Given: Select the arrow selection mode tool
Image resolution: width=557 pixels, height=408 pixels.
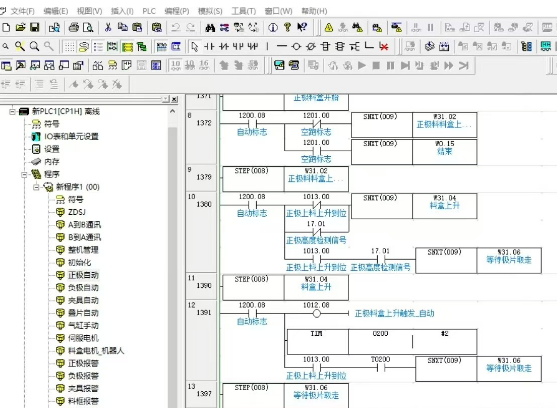Looking at the screenshot, I should pyautogui.click(x=194, y=47).
